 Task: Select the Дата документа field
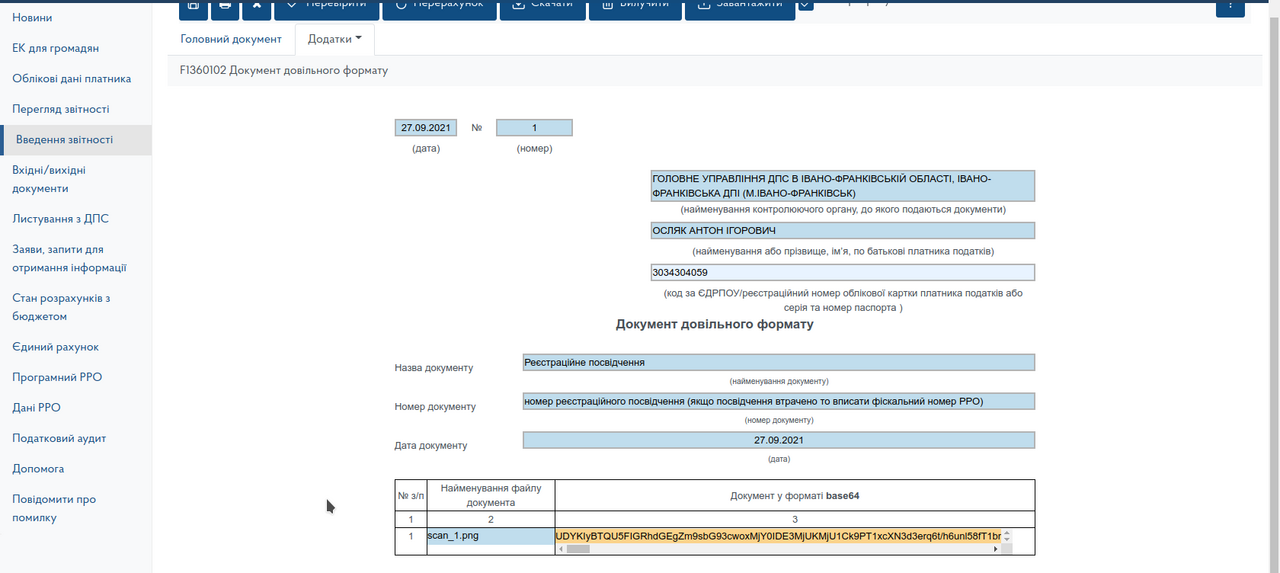[x=778, y=440]
